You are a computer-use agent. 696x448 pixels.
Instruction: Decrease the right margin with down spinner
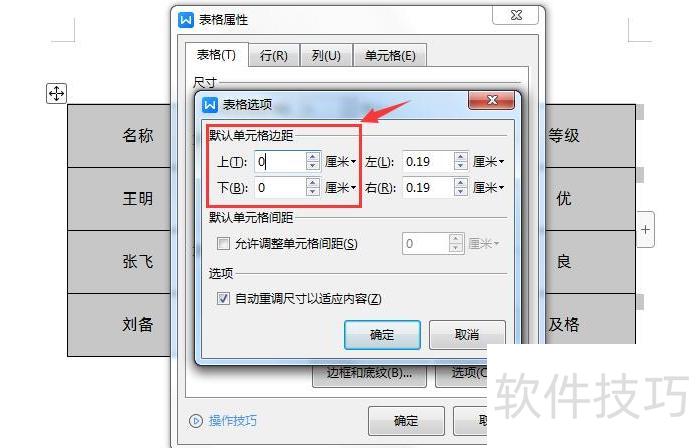pyautogui.click(x=460, y=192)
